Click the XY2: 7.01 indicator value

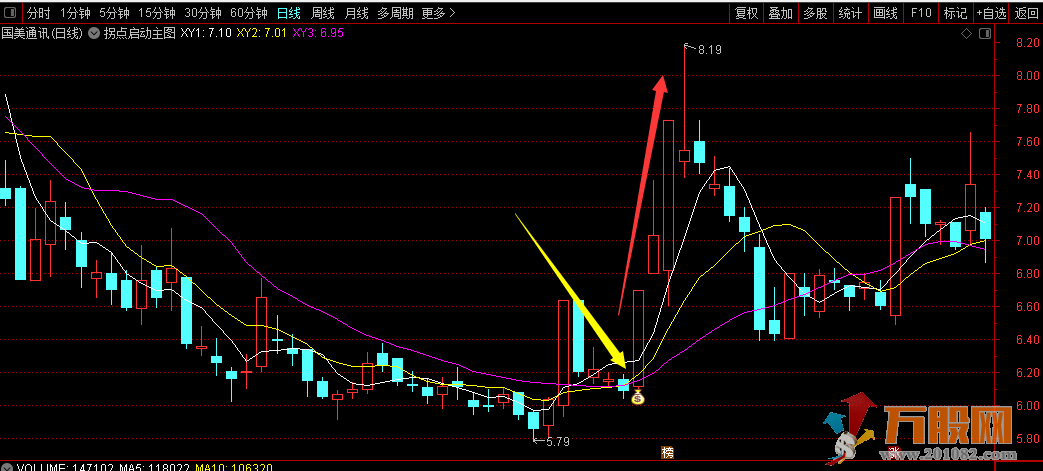pos(262,33)
